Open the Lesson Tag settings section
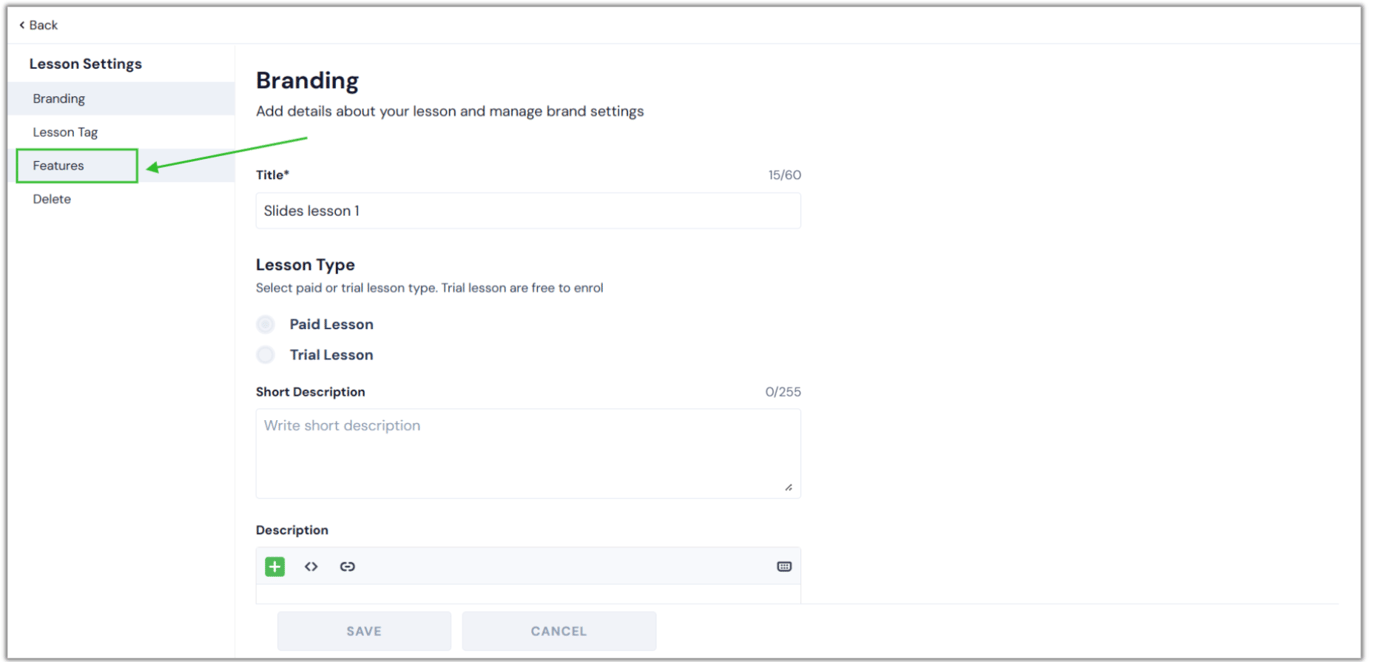Screen dimensions: 1376x662 click(65, 132)
